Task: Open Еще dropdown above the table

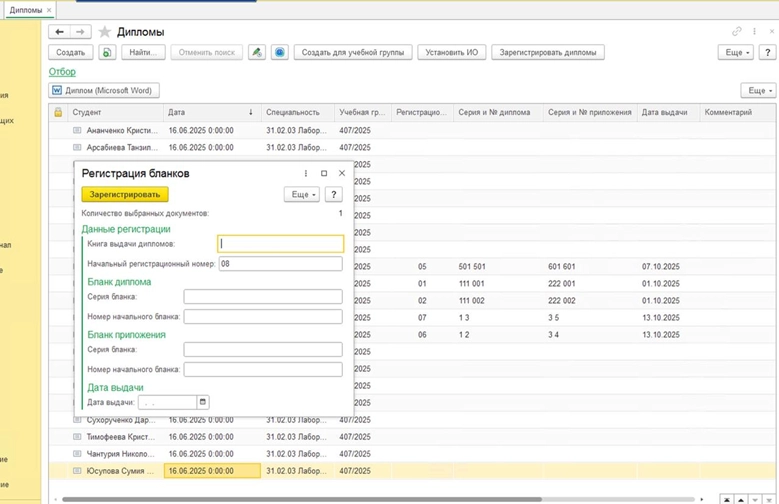Action: [757, 91]
